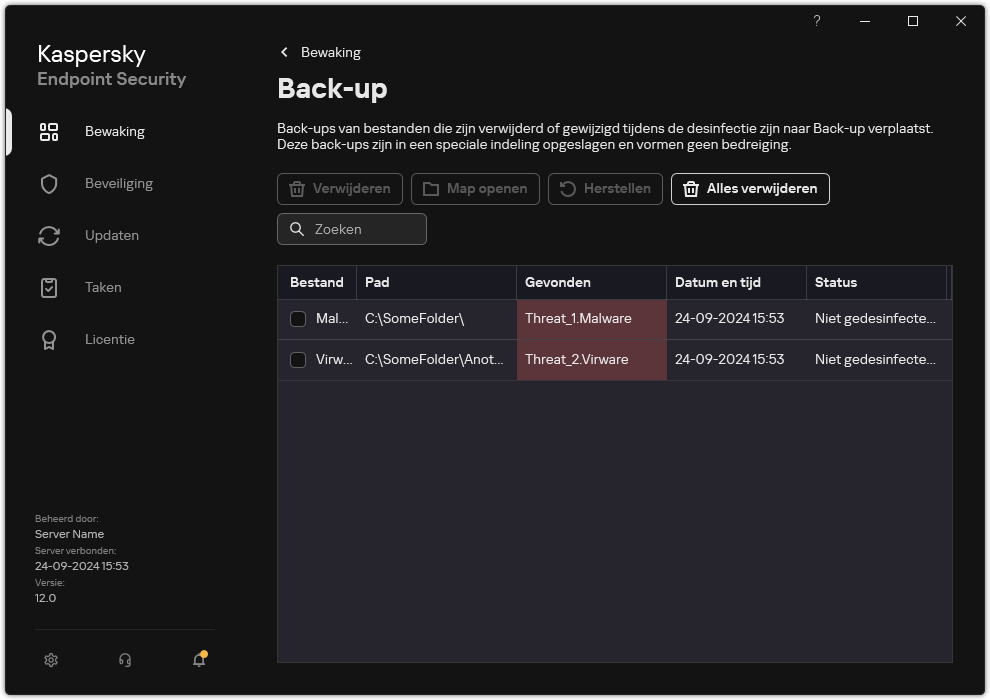The image size is (990, 700).
Task: Click the support headset icon
Action: [125, 660]
